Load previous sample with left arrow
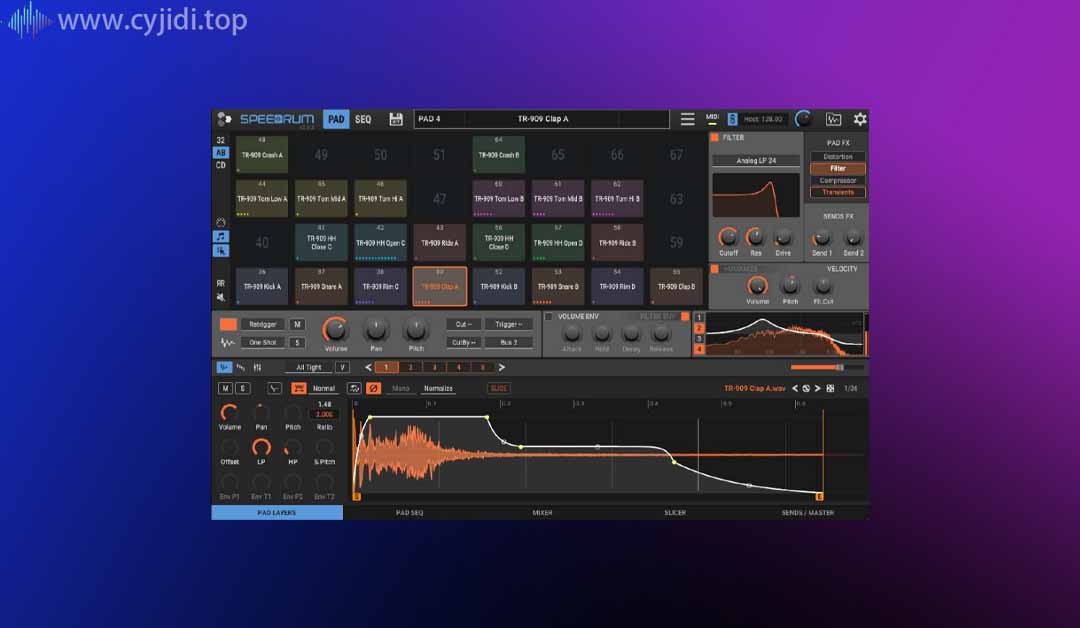The image size is (1080, 628). point(795,388)
